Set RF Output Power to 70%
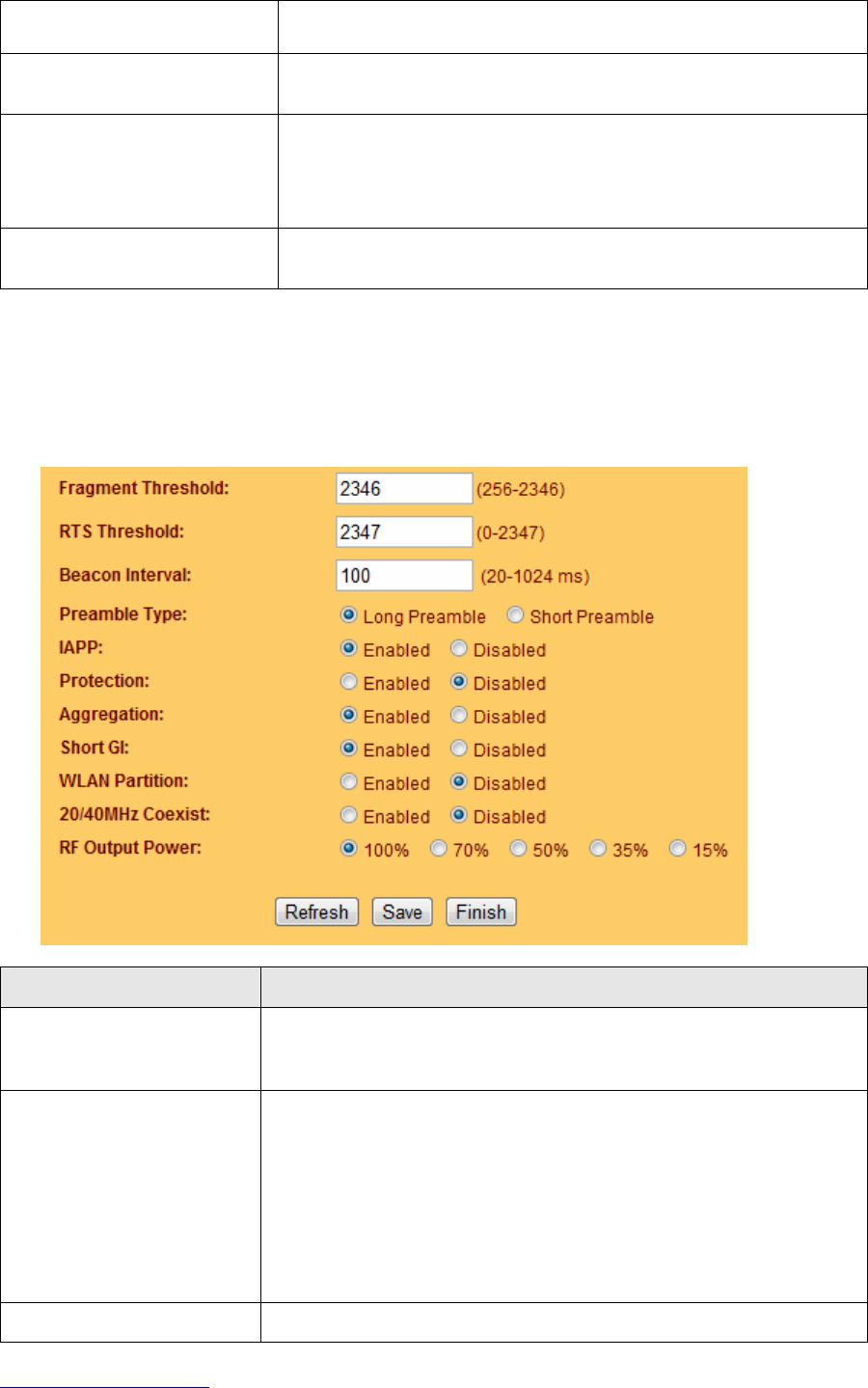Viewport: 868px width, 1388px height. (439, 849)
